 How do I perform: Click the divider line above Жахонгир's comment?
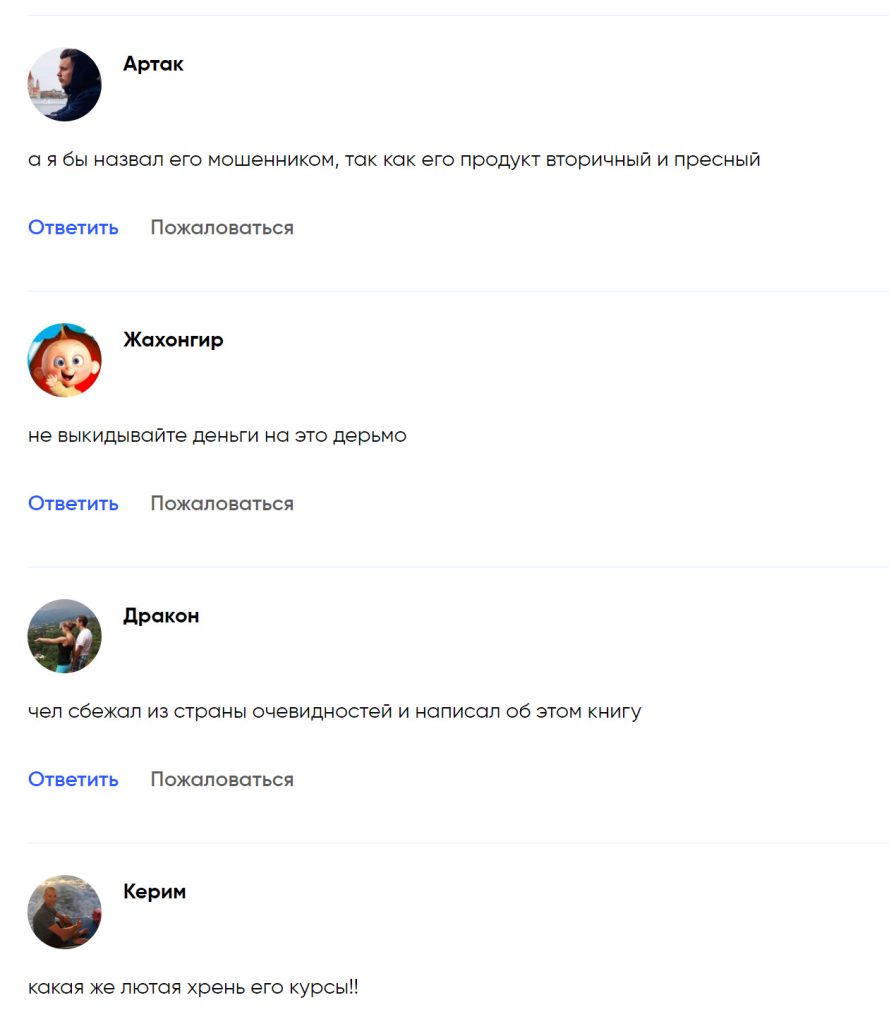pyautogui.click(x=458, y=291)
